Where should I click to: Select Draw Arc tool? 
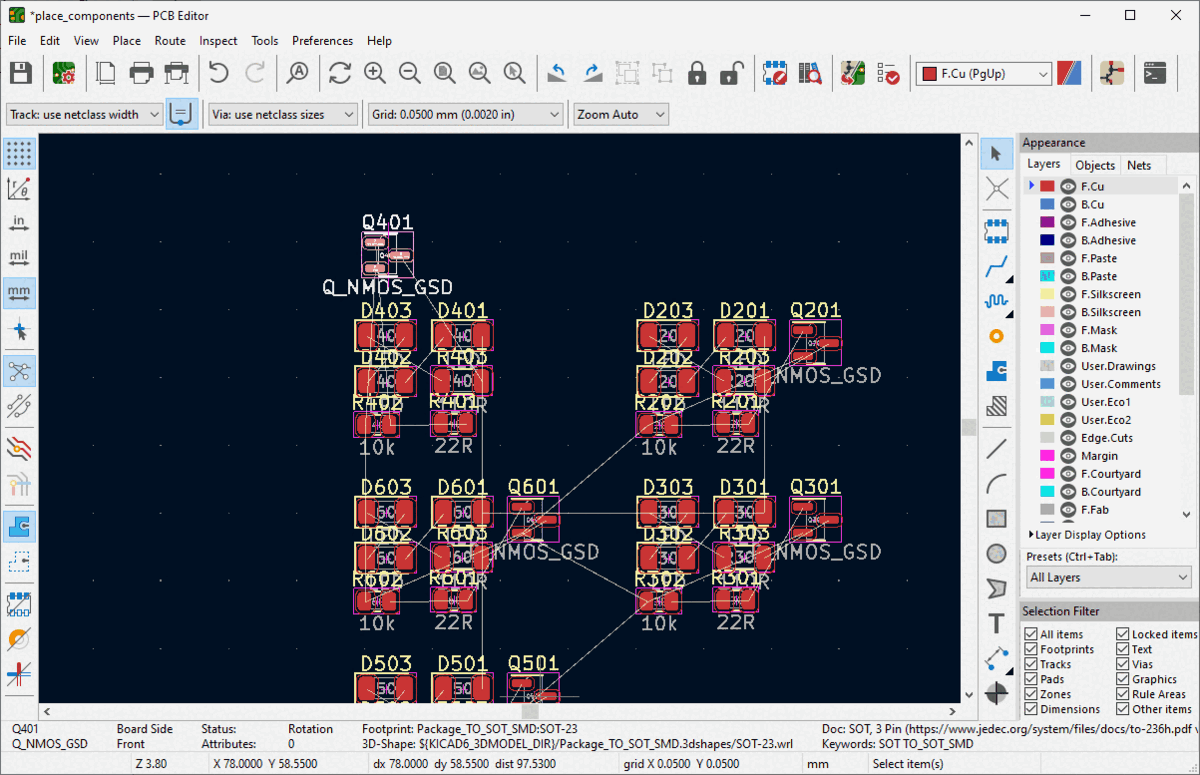[996, 485]
